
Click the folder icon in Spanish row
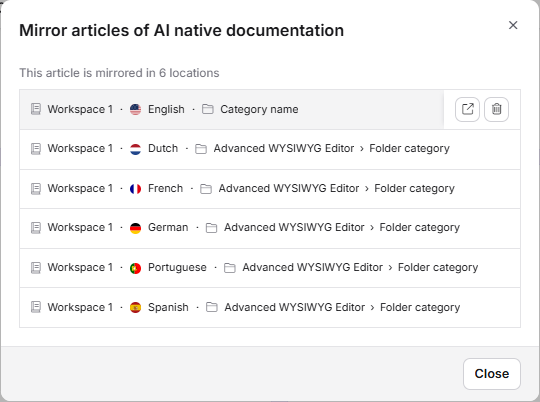(x=211, y=307)
